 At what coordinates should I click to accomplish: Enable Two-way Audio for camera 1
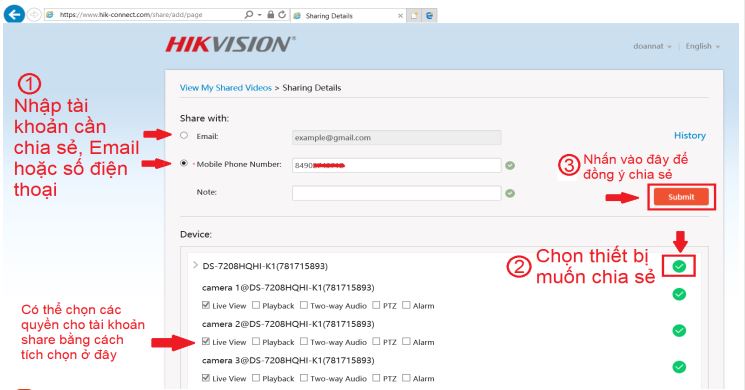pyautogui.click(x=304, y=305)
